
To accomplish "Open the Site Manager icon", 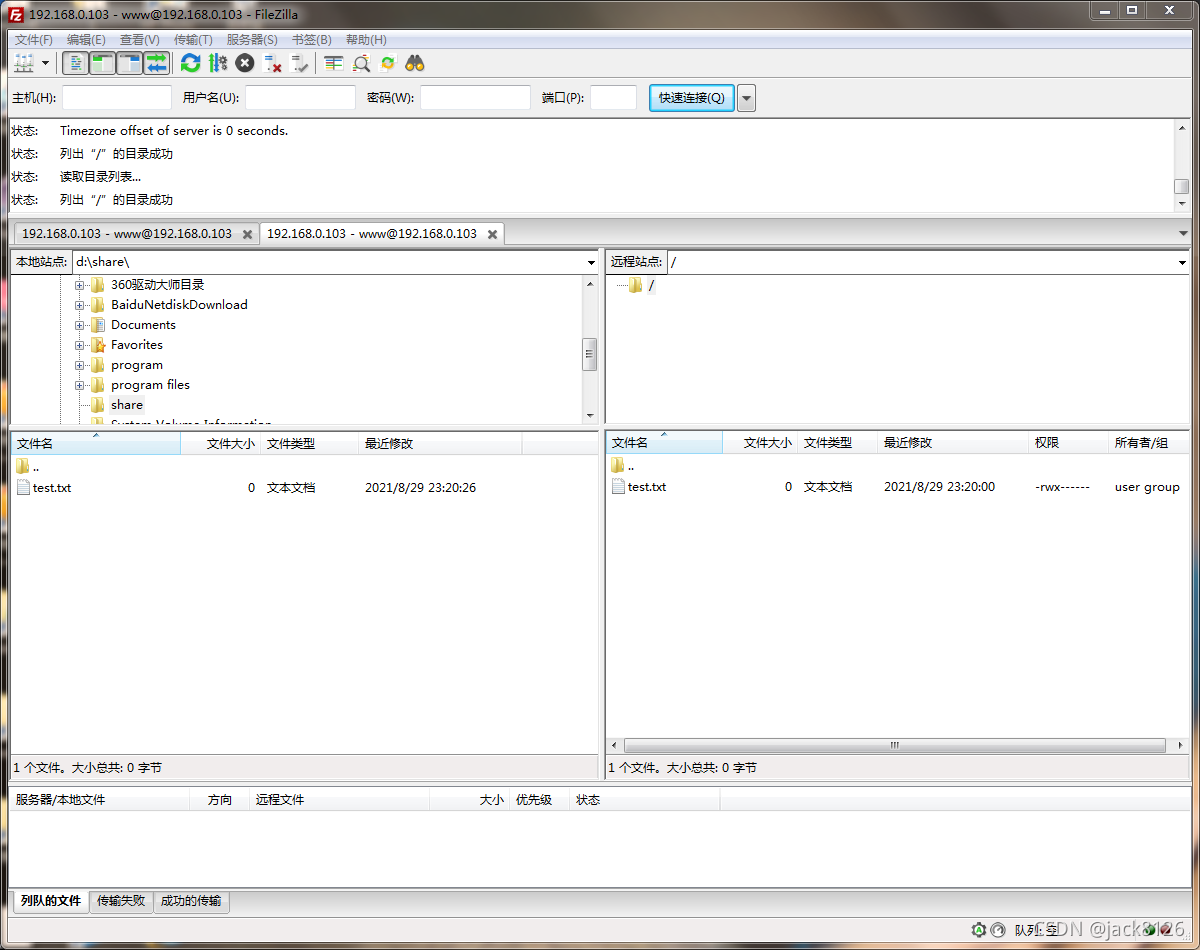I will coord(24,63).
